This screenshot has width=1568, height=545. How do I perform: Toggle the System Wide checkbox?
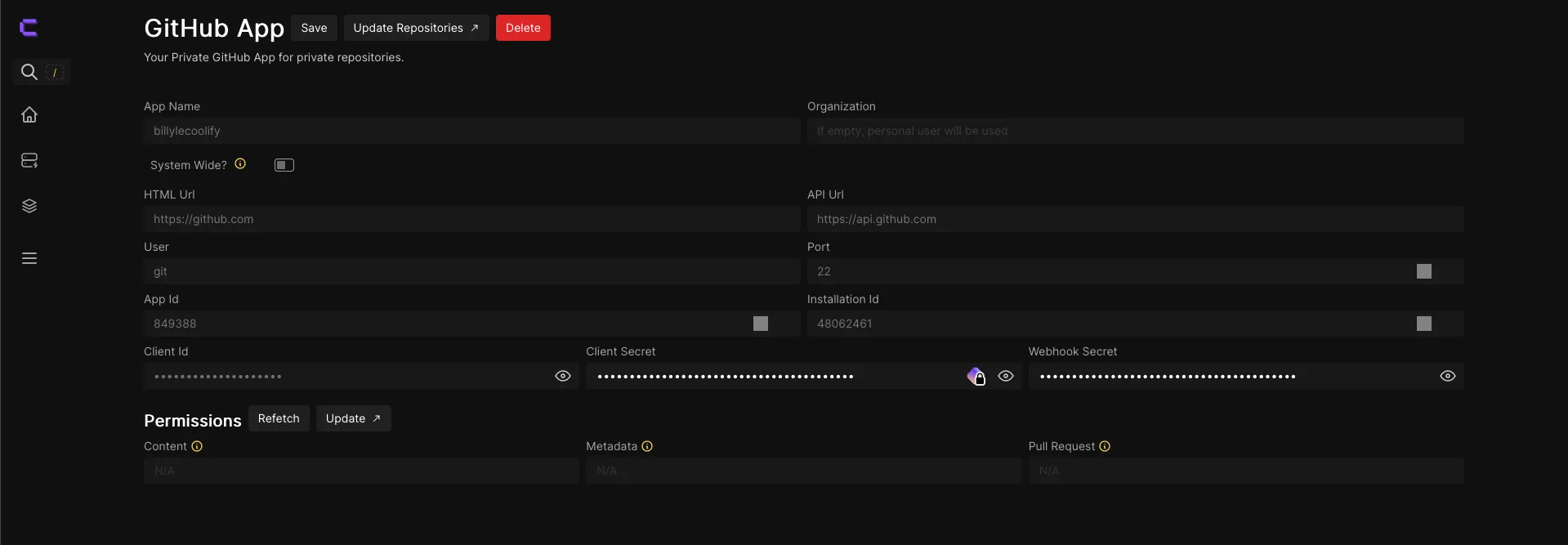click(x=284, y=165)
